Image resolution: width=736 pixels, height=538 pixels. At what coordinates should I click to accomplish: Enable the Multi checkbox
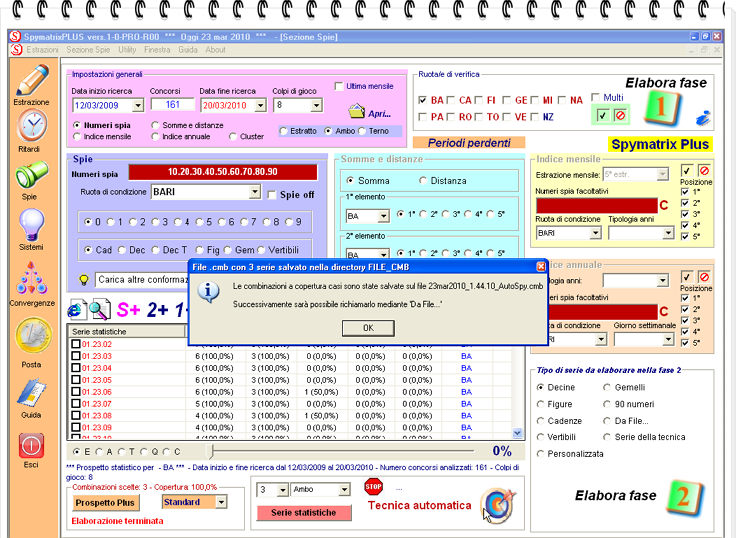596,97
